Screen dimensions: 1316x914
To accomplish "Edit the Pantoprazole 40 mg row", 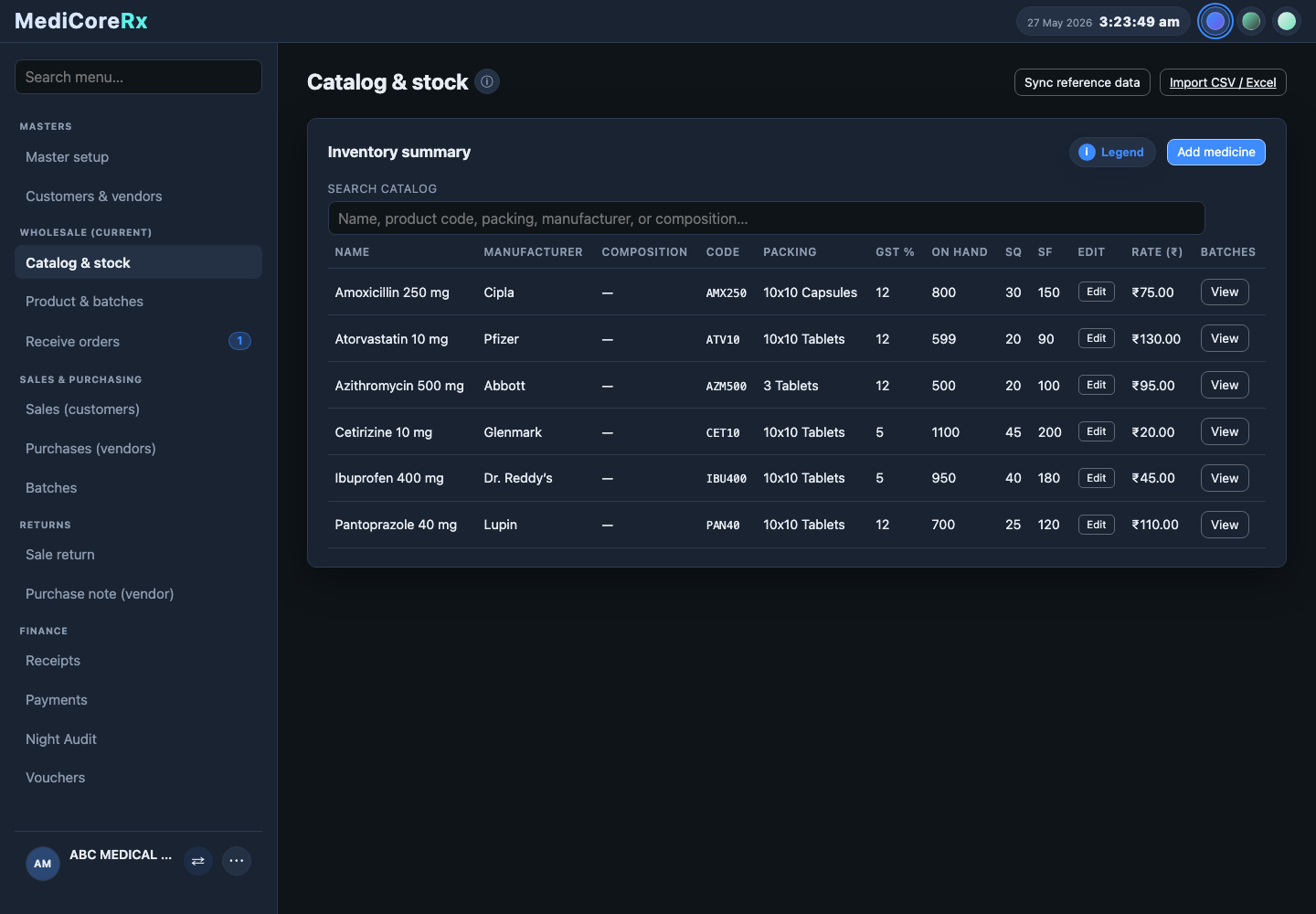I will click(x=1096, y=525).
